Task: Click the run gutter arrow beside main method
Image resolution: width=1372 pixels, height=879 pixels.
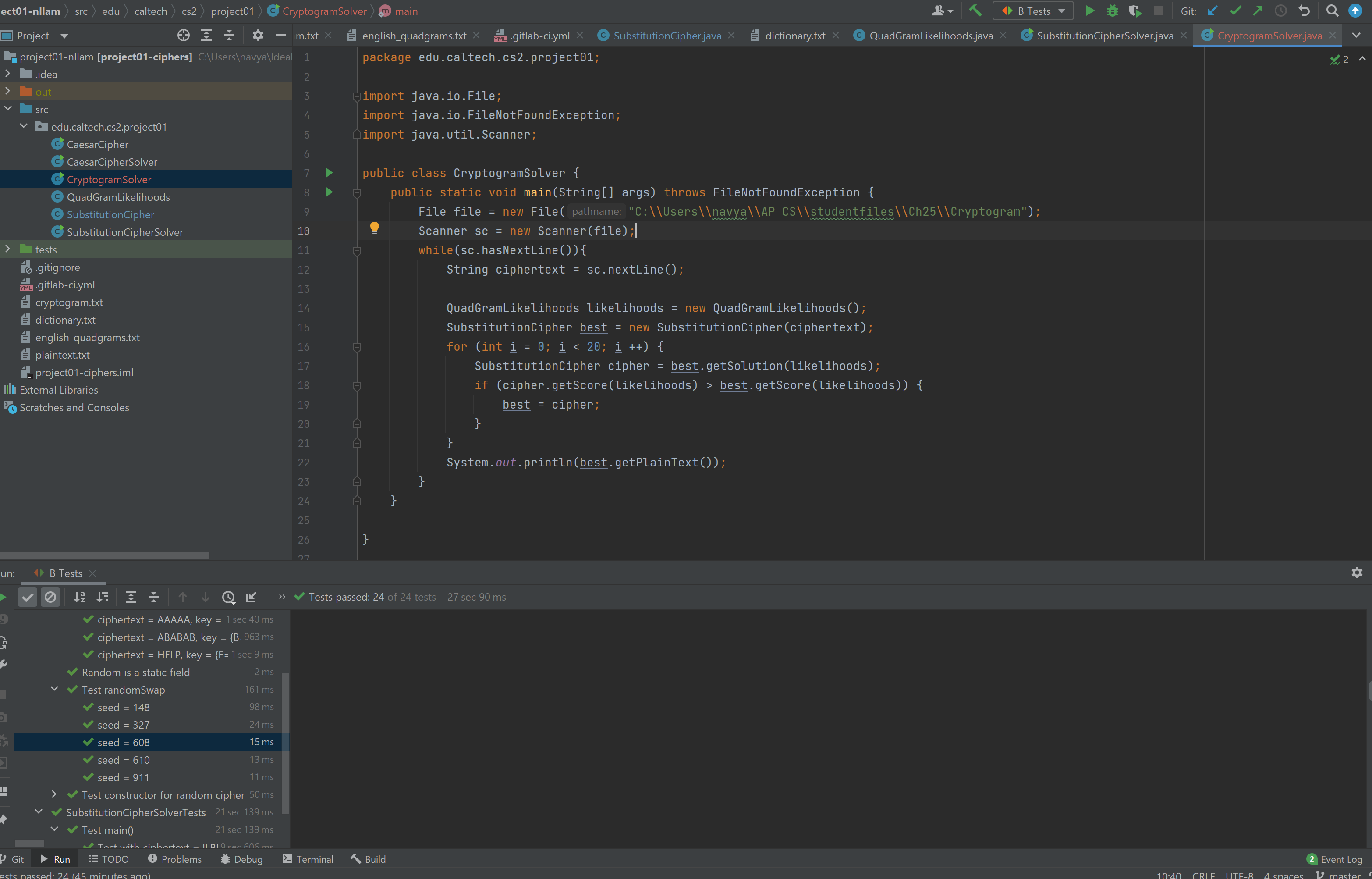Action: [329, 192]
